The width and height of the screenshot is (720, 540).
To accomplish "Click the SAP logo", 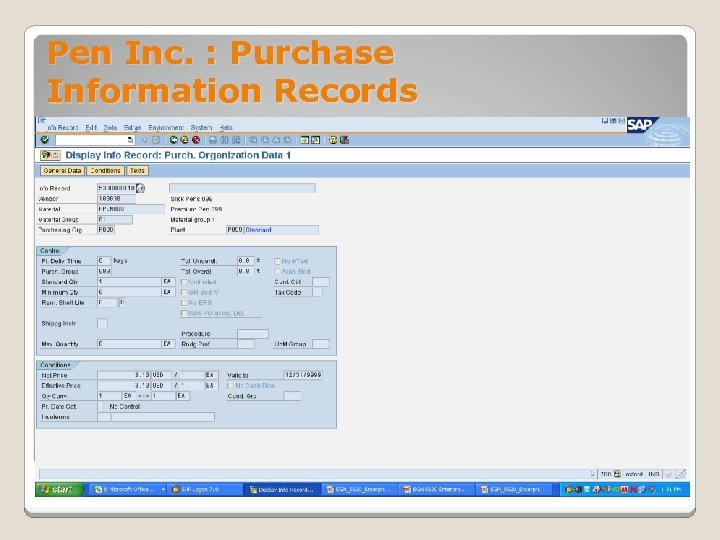I will coord(642,125).
